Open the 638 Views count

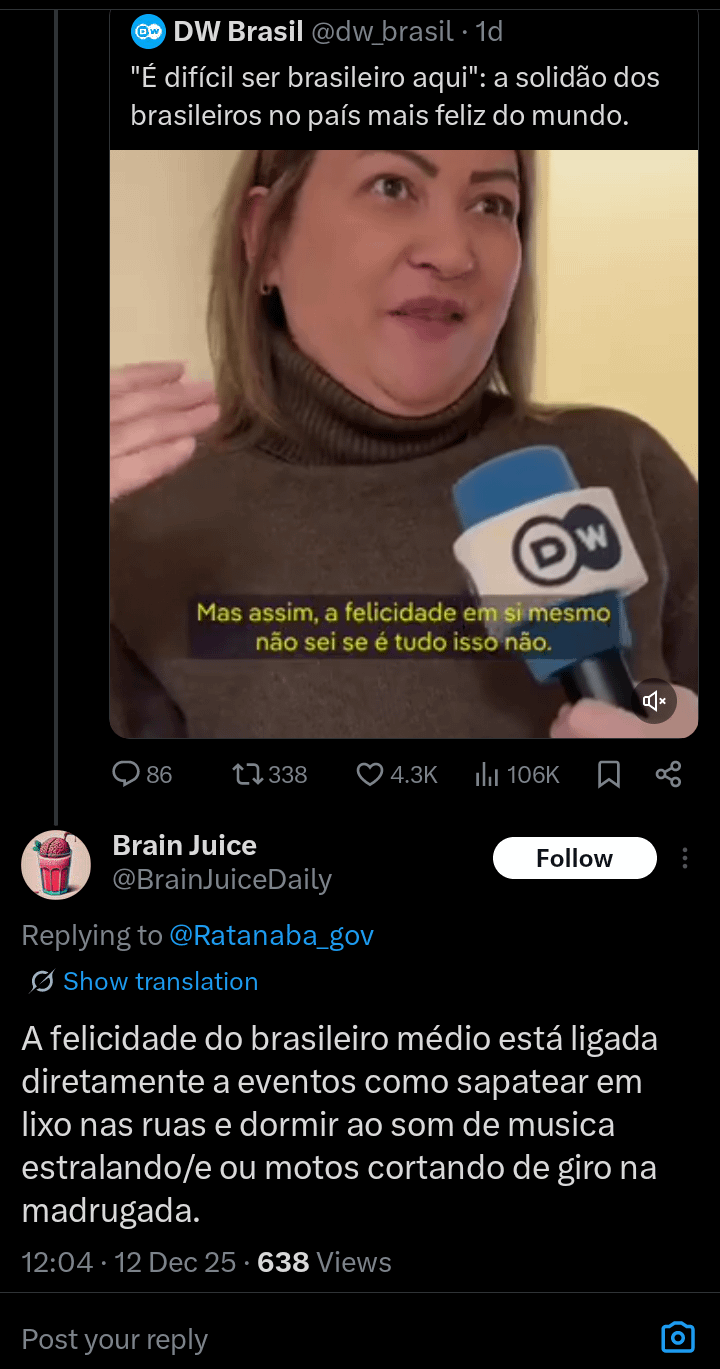pyautogui.click(x=324, y=1262)
